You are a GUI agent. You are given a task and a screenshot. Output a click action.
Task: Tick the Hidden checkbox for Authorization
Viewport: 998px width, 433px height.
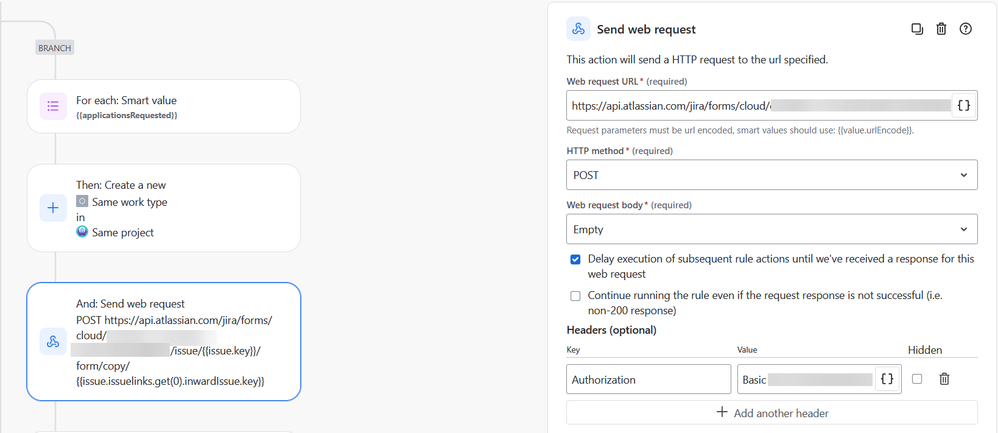click(917, 379)
